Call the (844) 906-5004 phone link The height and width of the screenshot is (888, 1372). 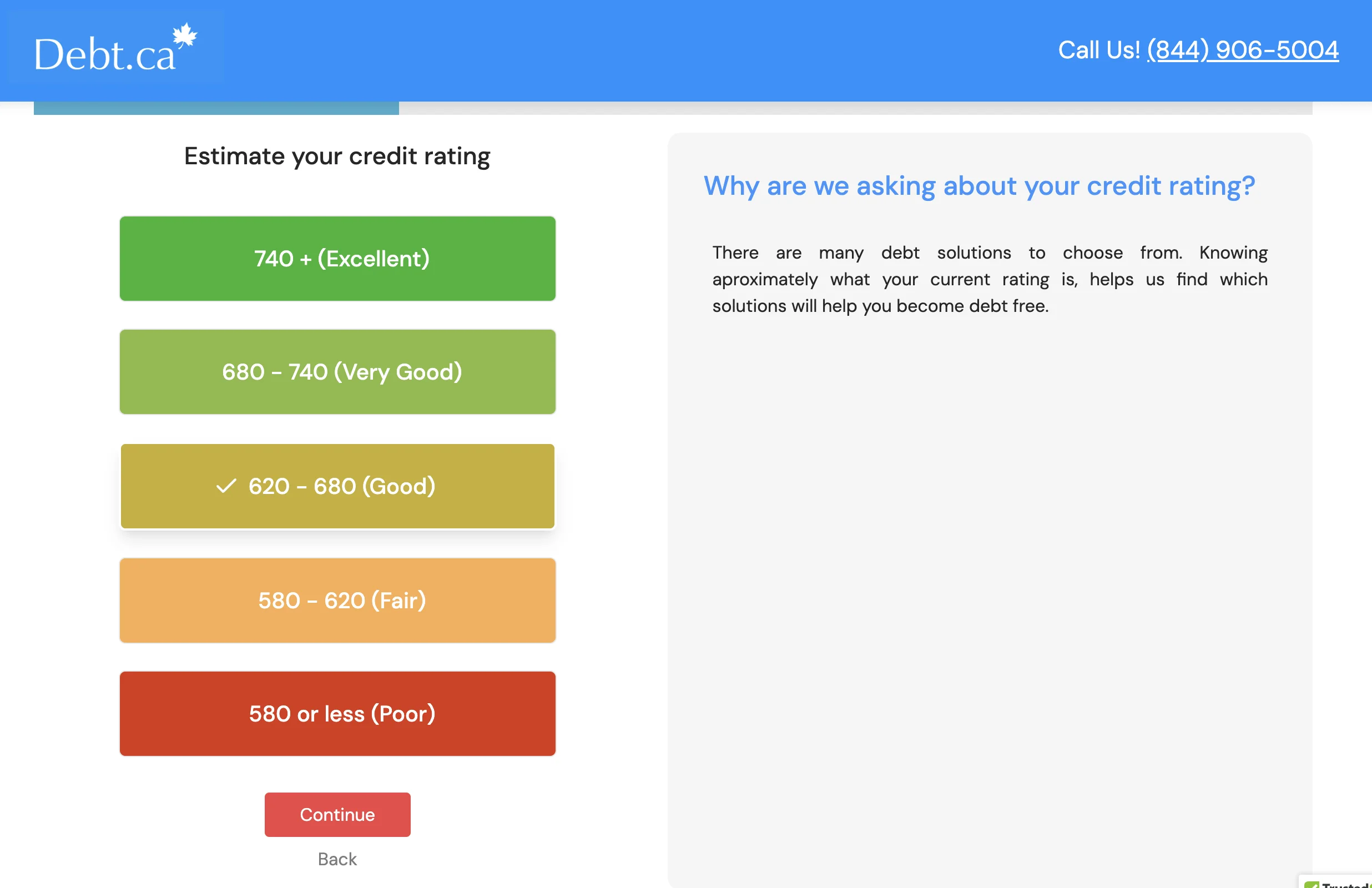tap(1242, 49)
